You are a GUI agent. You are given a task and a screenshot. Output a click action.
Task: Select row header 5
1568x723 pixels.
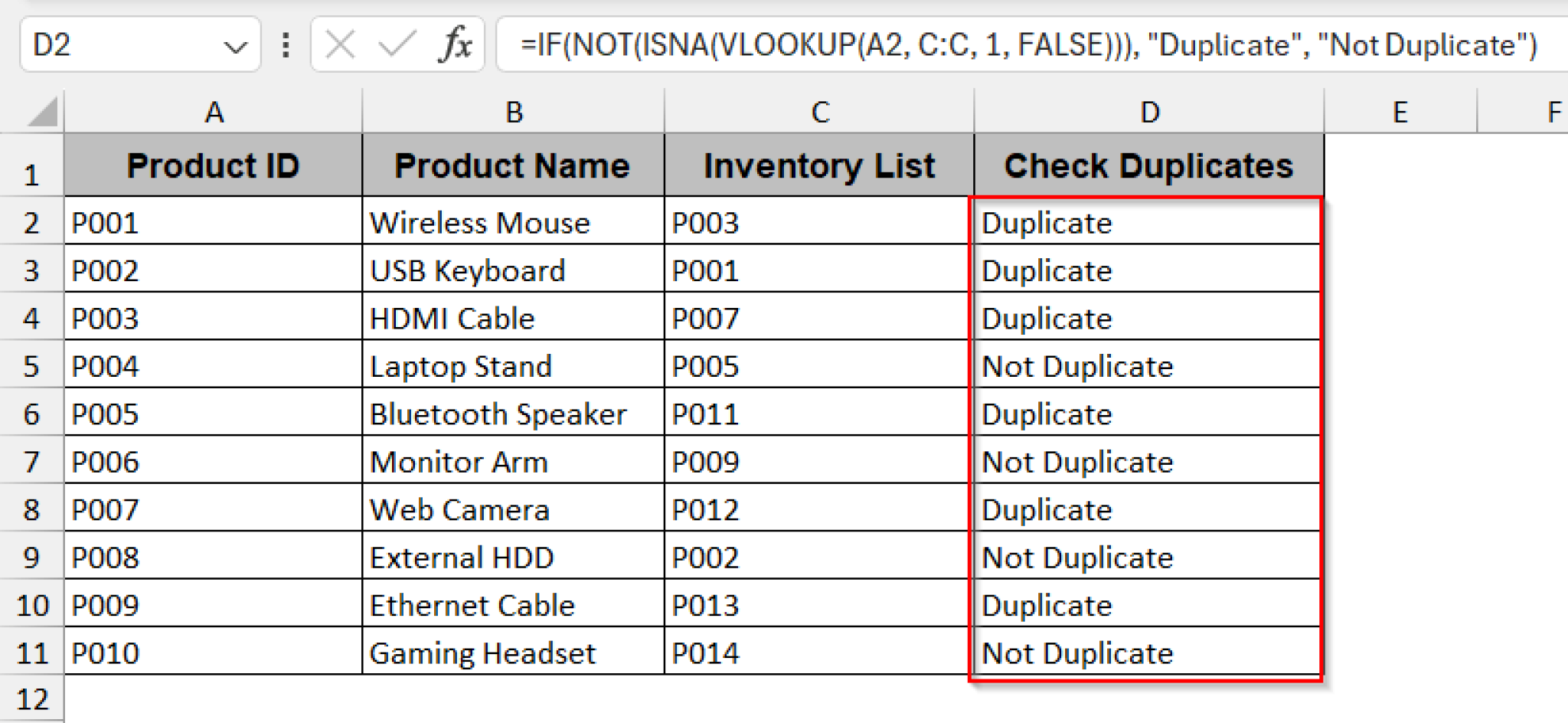(32, 366)
